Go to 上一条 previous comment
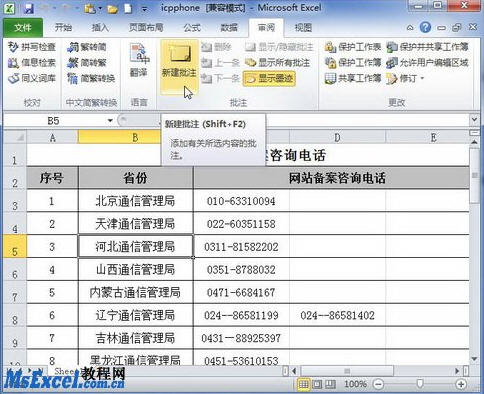This screenshot has width=484, height=394. point(220,63)
